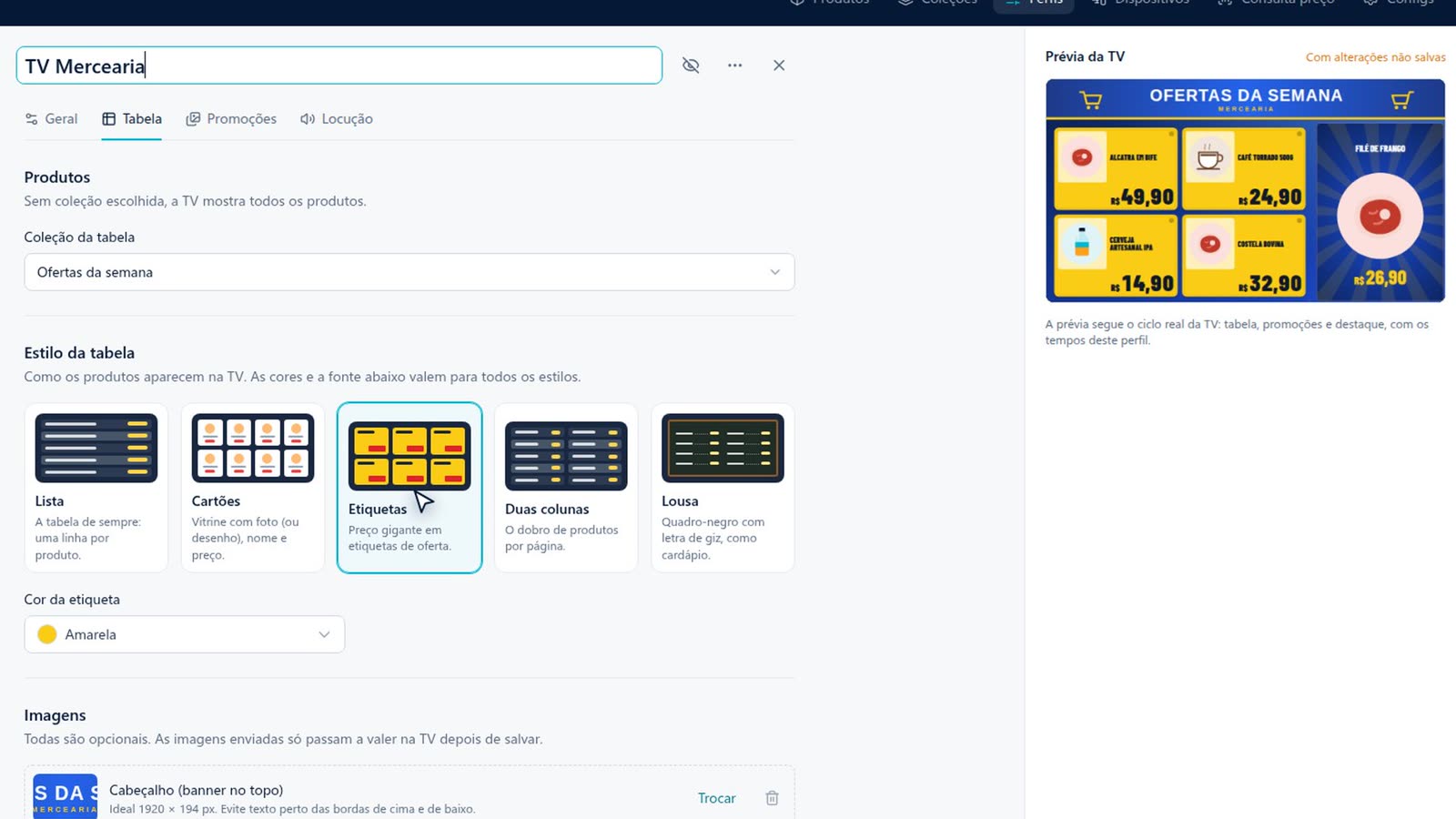Click the yellow Amarela color circle

(47, 634)
